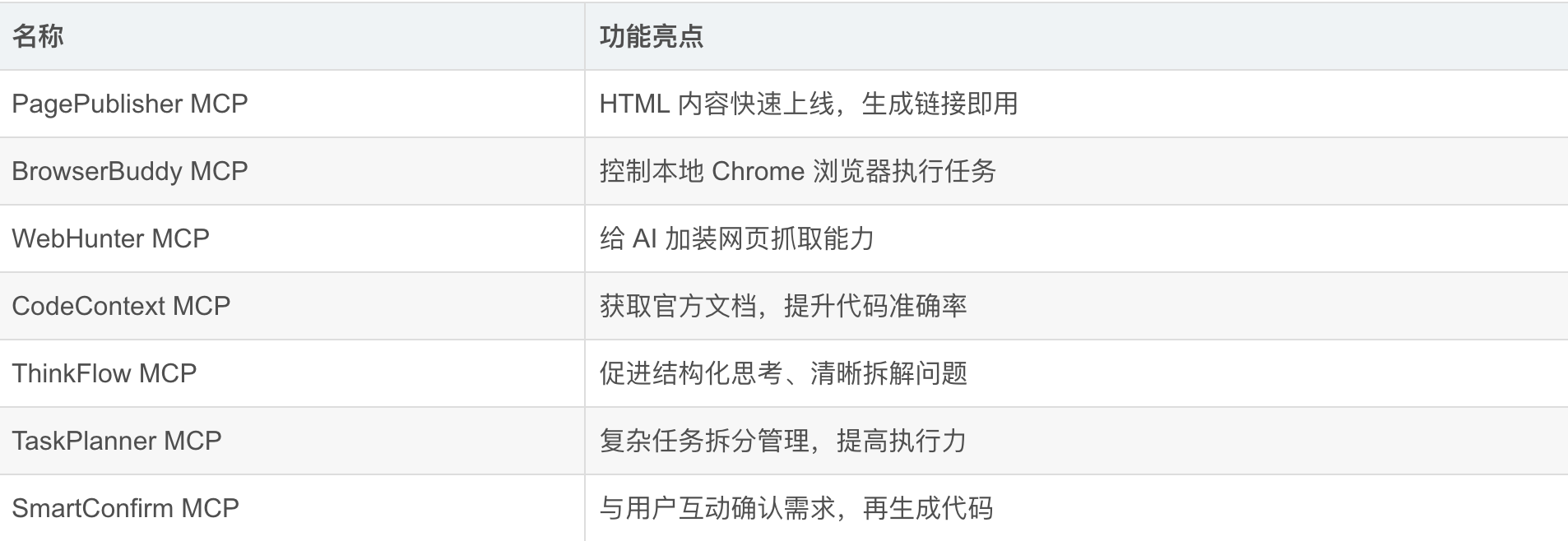Image resolution: width=1568 pixels, height=541 pixels.
Task: Click the word Chrome in the table
Action: (x=758, y=171)
